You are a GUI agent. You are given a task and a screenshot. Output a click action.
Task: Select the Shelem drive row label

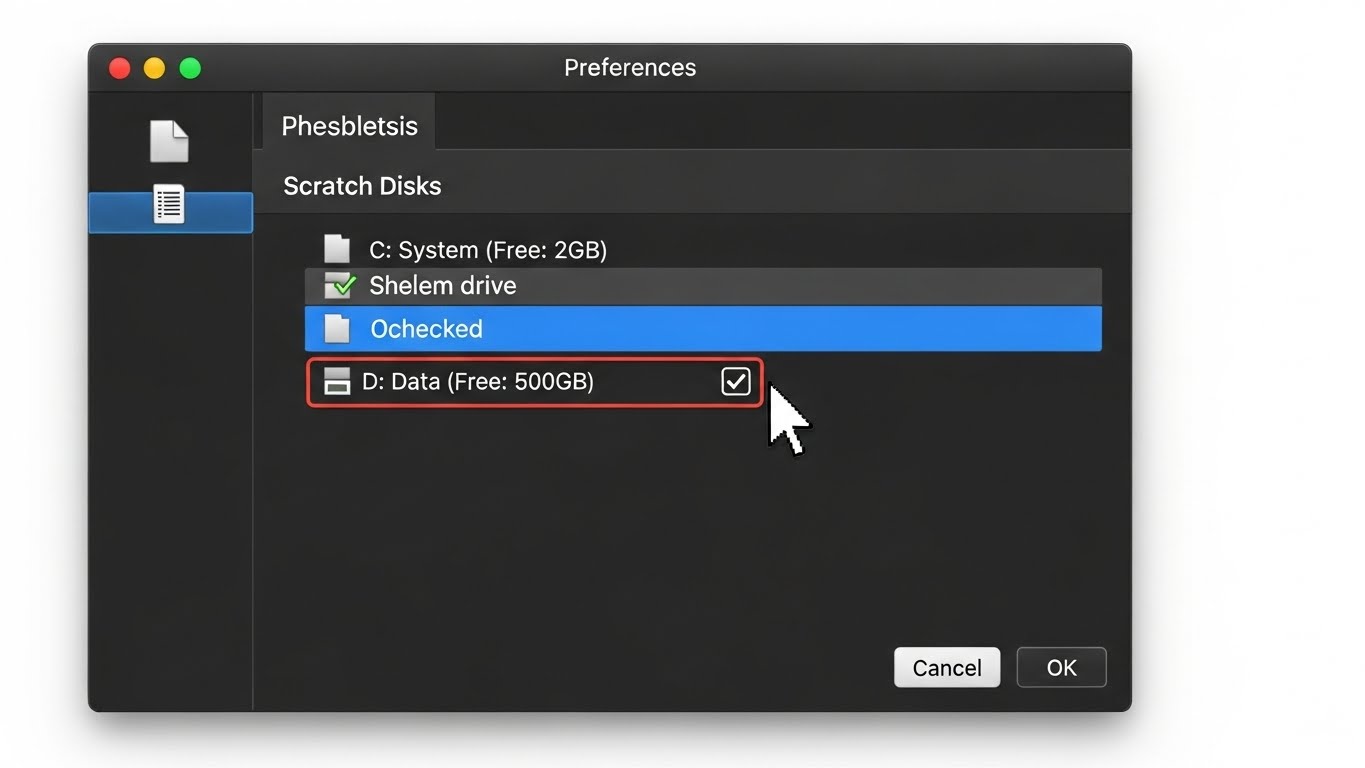pos(443,286)
